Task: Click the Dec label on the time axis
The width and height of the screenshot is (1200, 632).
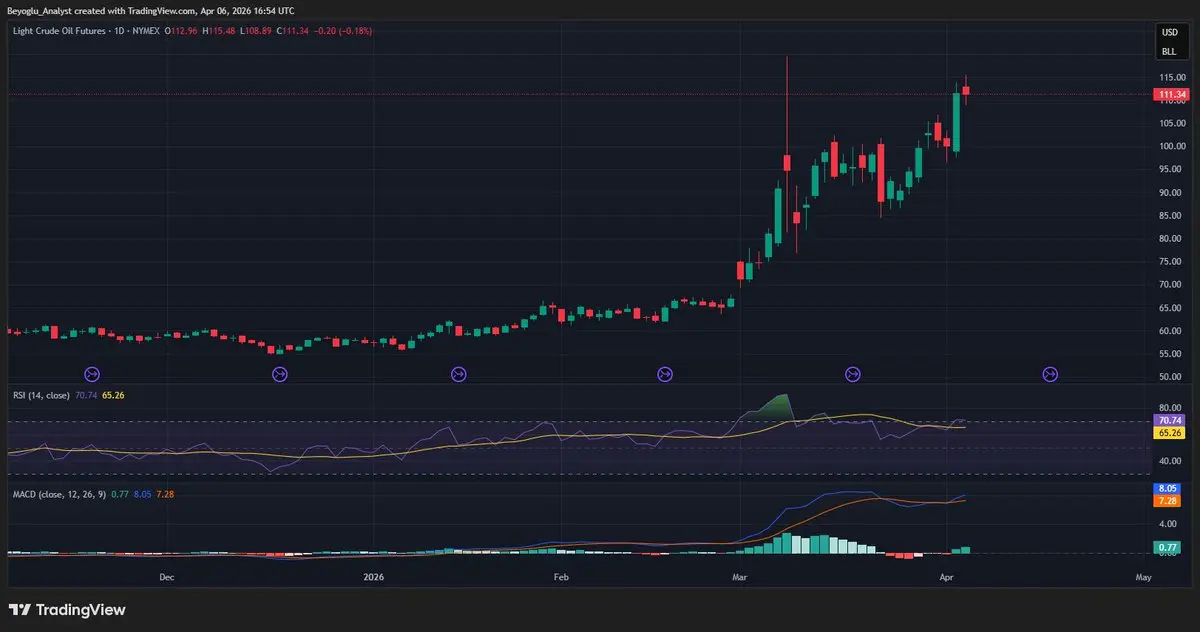Action: [167, 577]
